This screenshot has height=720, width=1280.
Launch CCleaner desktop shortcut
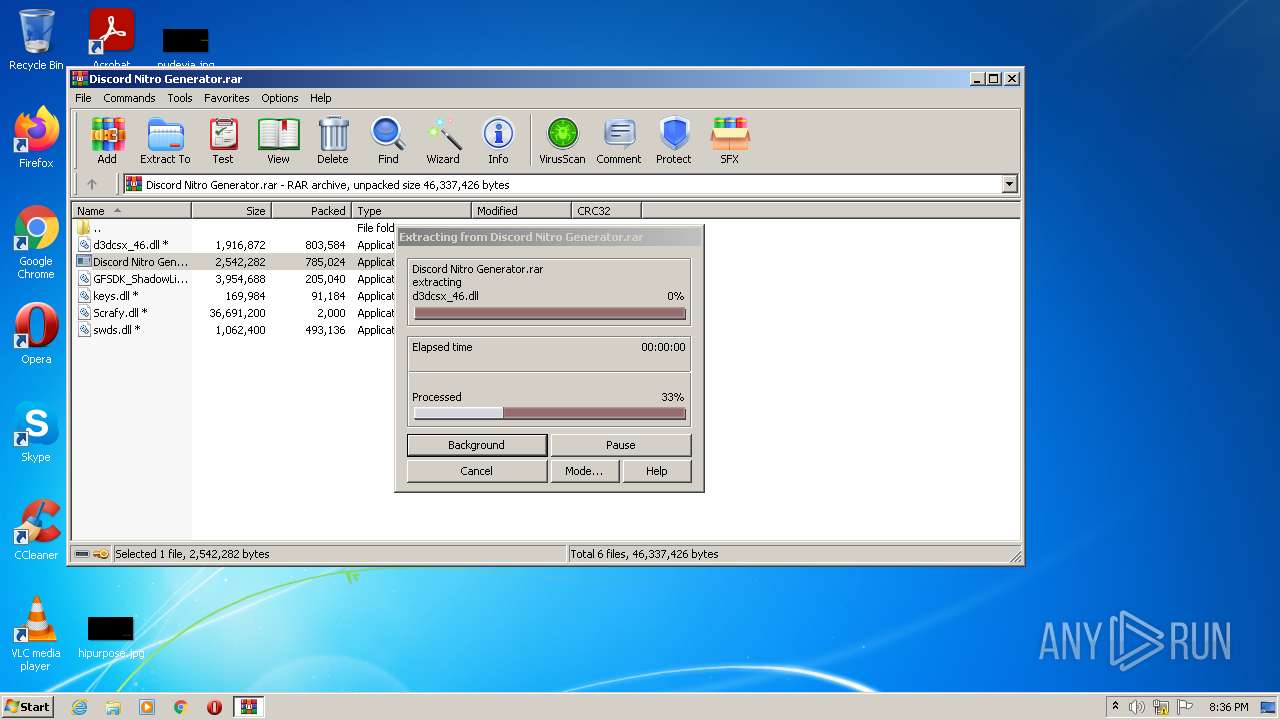(36, 530)
